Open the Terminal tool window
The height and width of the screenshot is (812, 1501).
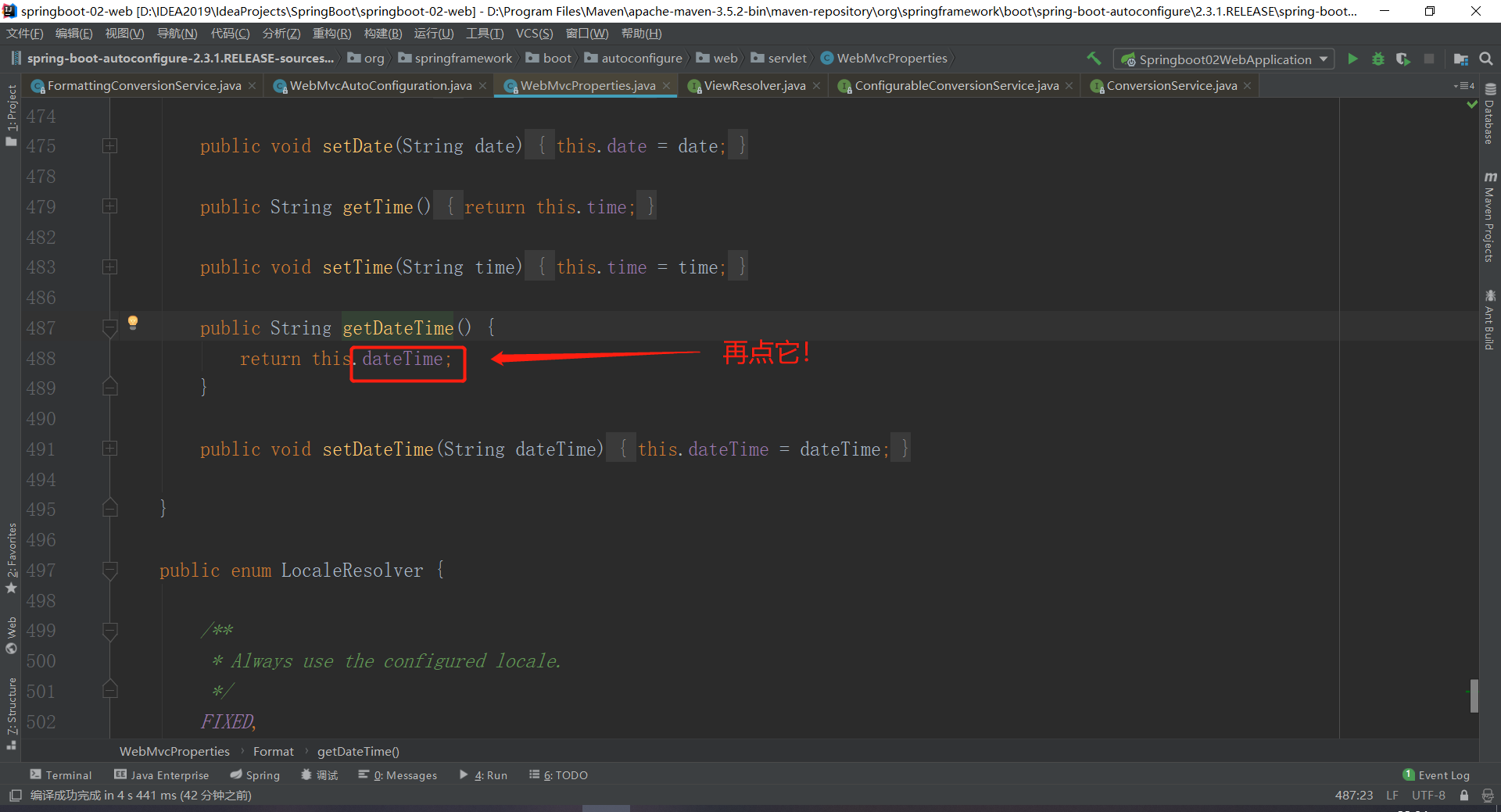tap(61, 775)
